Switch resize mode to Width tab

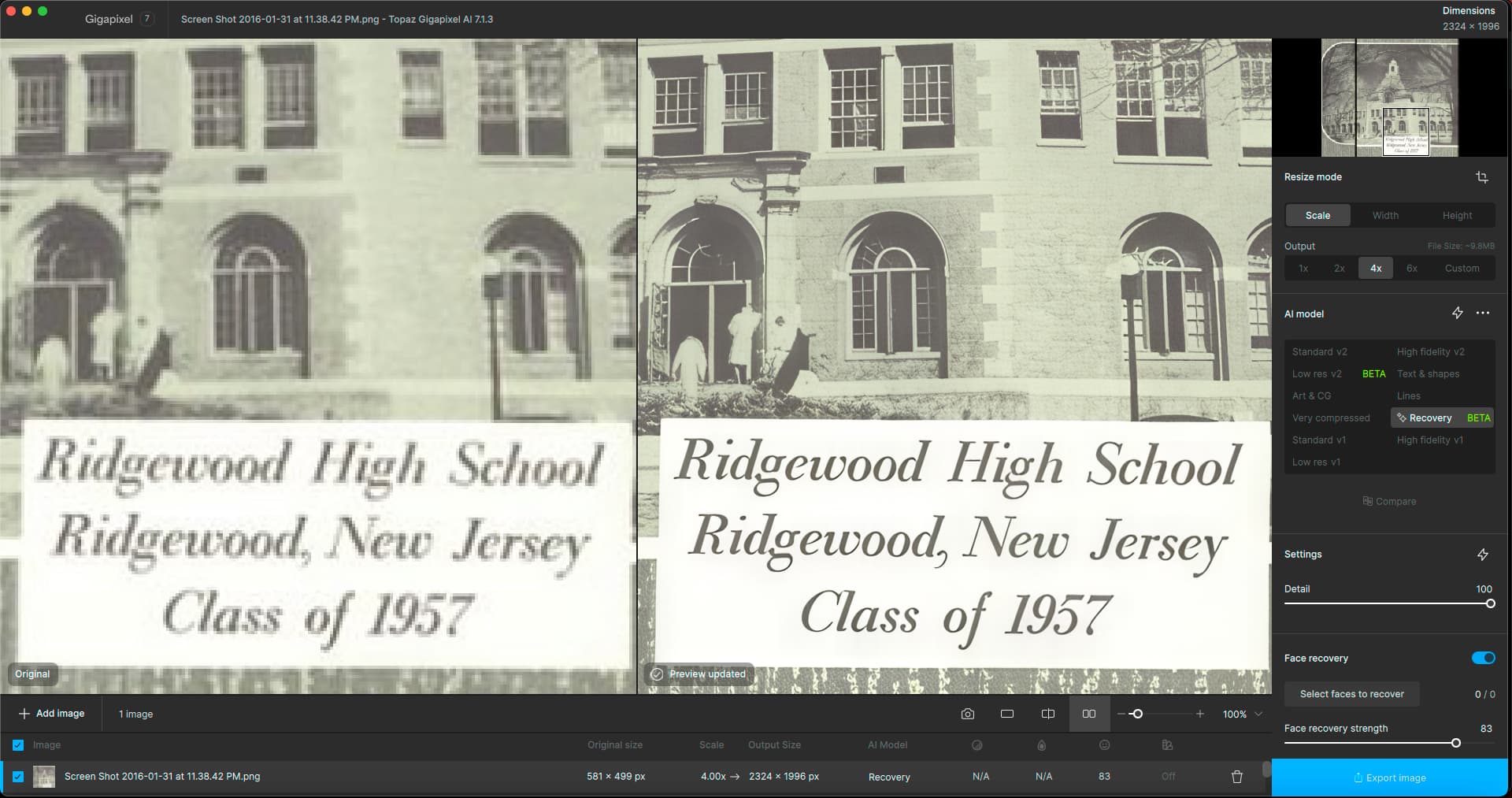click(x=1385, y=216)
